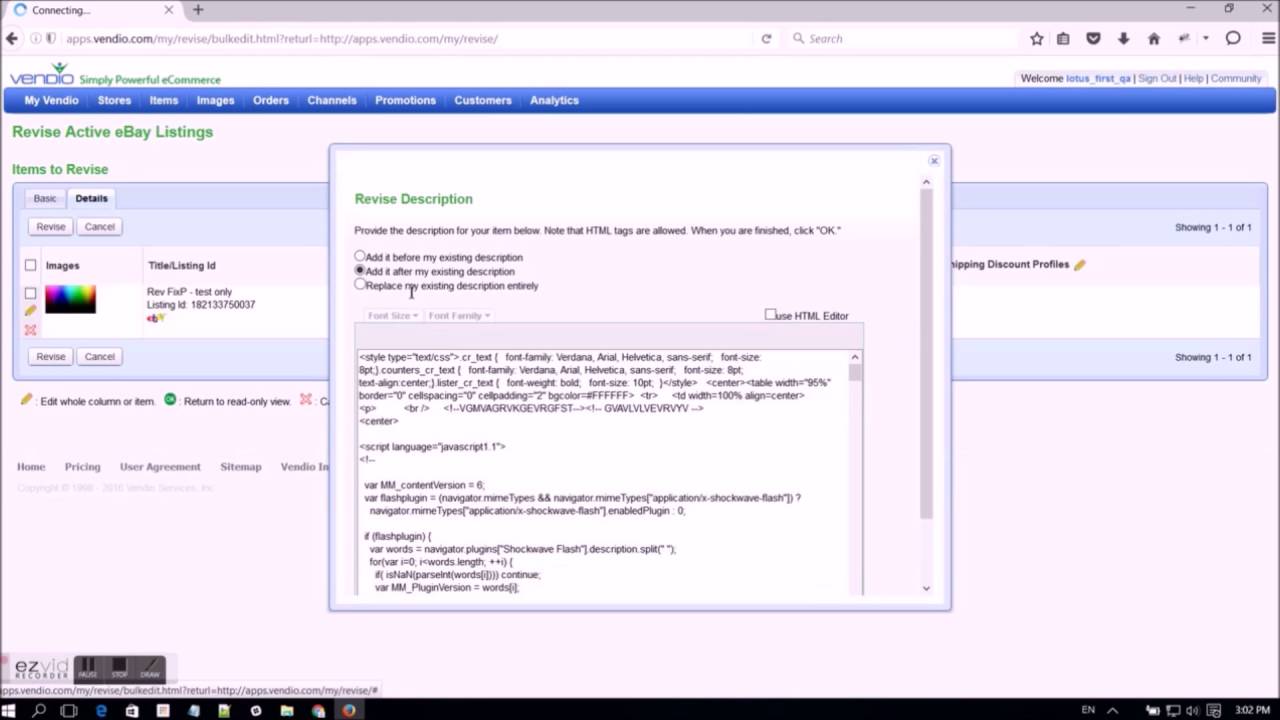Open the Analytics menu
Image resolution: width=1280 pixels, height=720 pixels.
554,100
